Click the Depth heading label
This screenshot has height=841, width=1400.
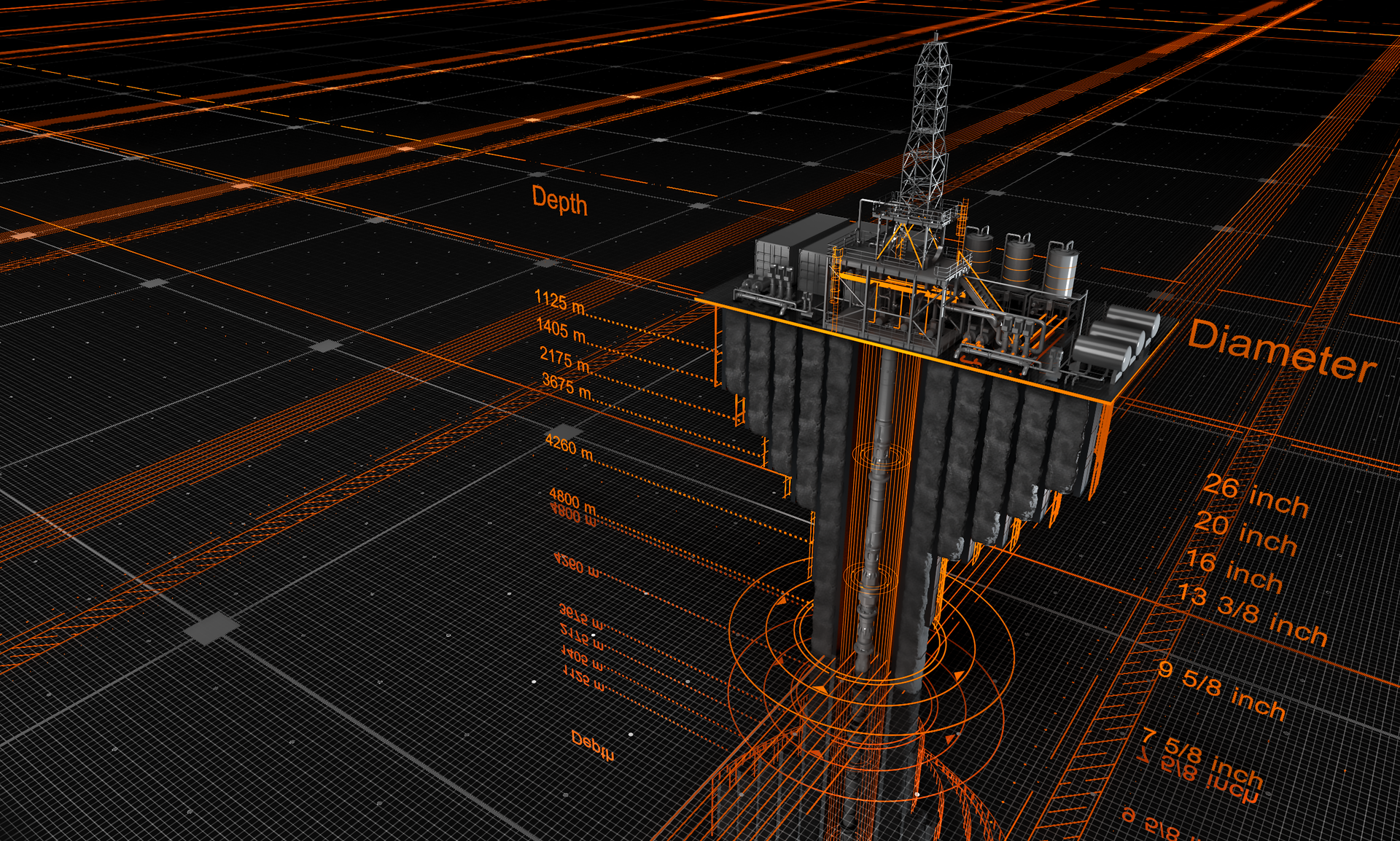click(559, 200)
